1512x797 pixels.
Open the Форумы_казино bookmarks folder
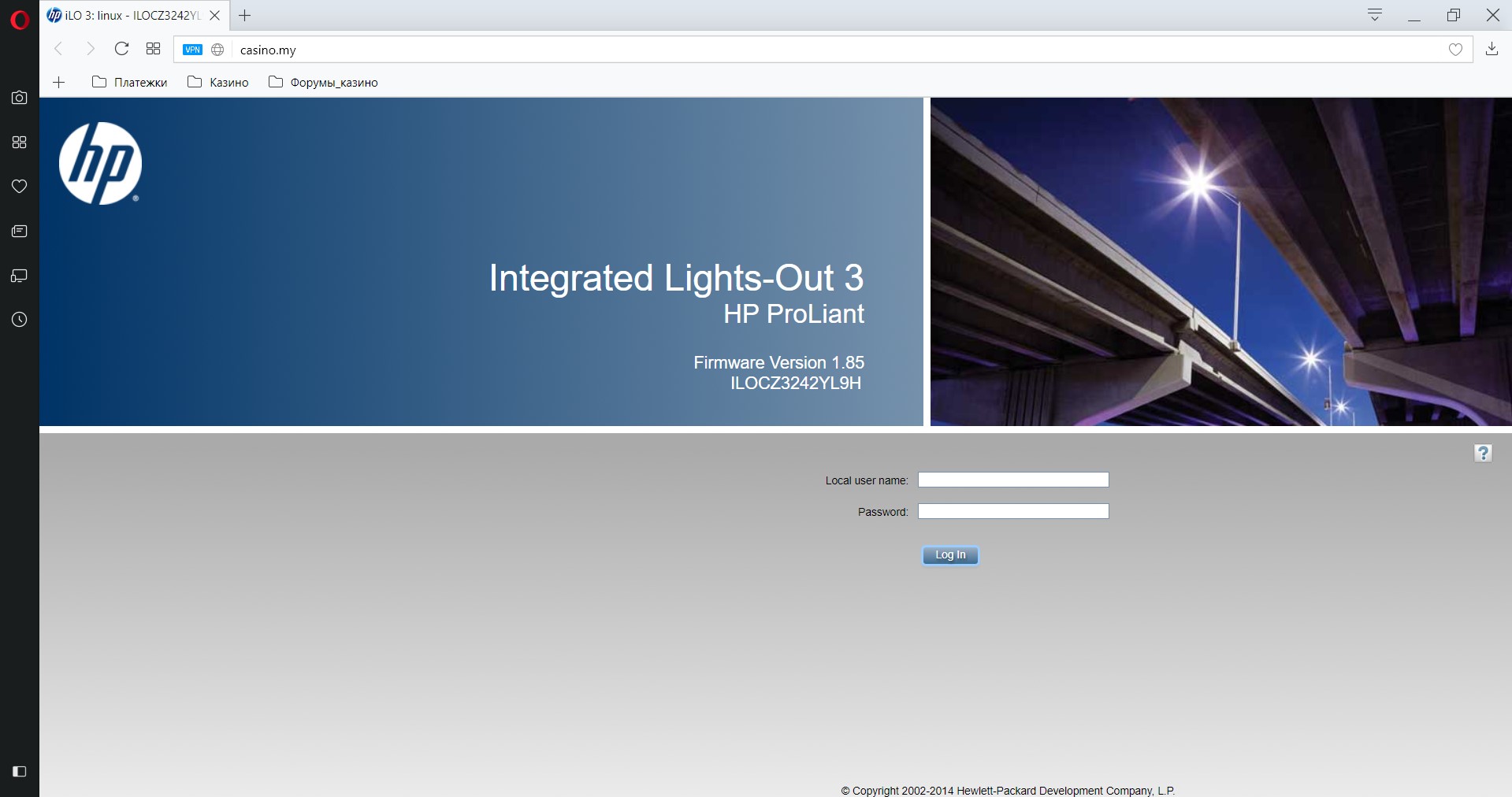click(x=323, y=82)
